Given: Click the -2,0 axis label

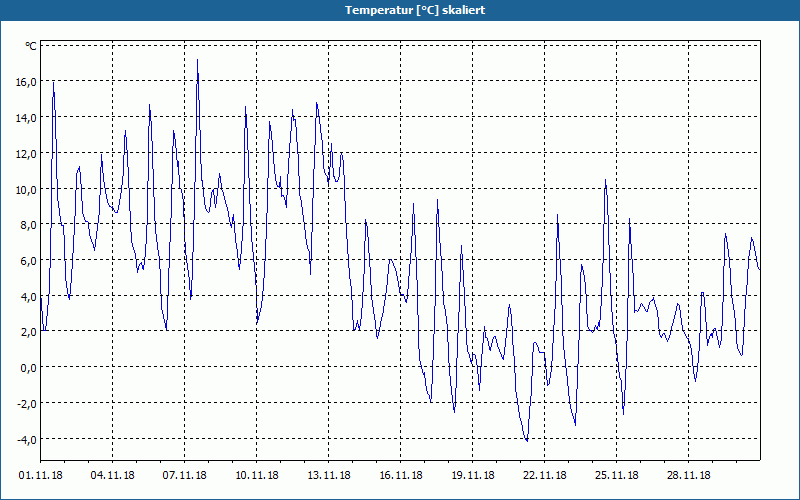Looking at the screenshot, I should tap(27, 404).
